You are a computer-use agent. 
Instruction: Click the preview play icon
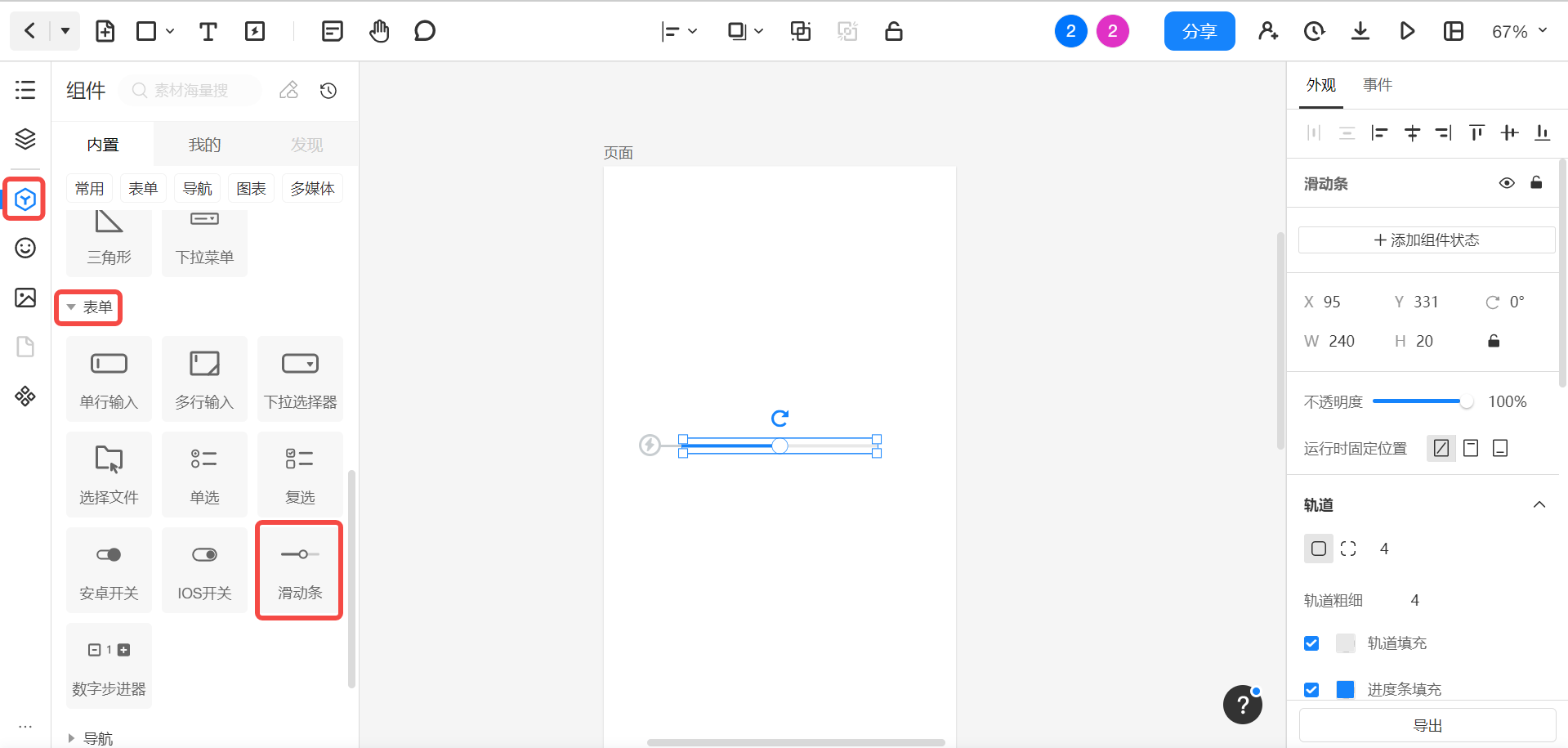click(x=1407, y=32)
